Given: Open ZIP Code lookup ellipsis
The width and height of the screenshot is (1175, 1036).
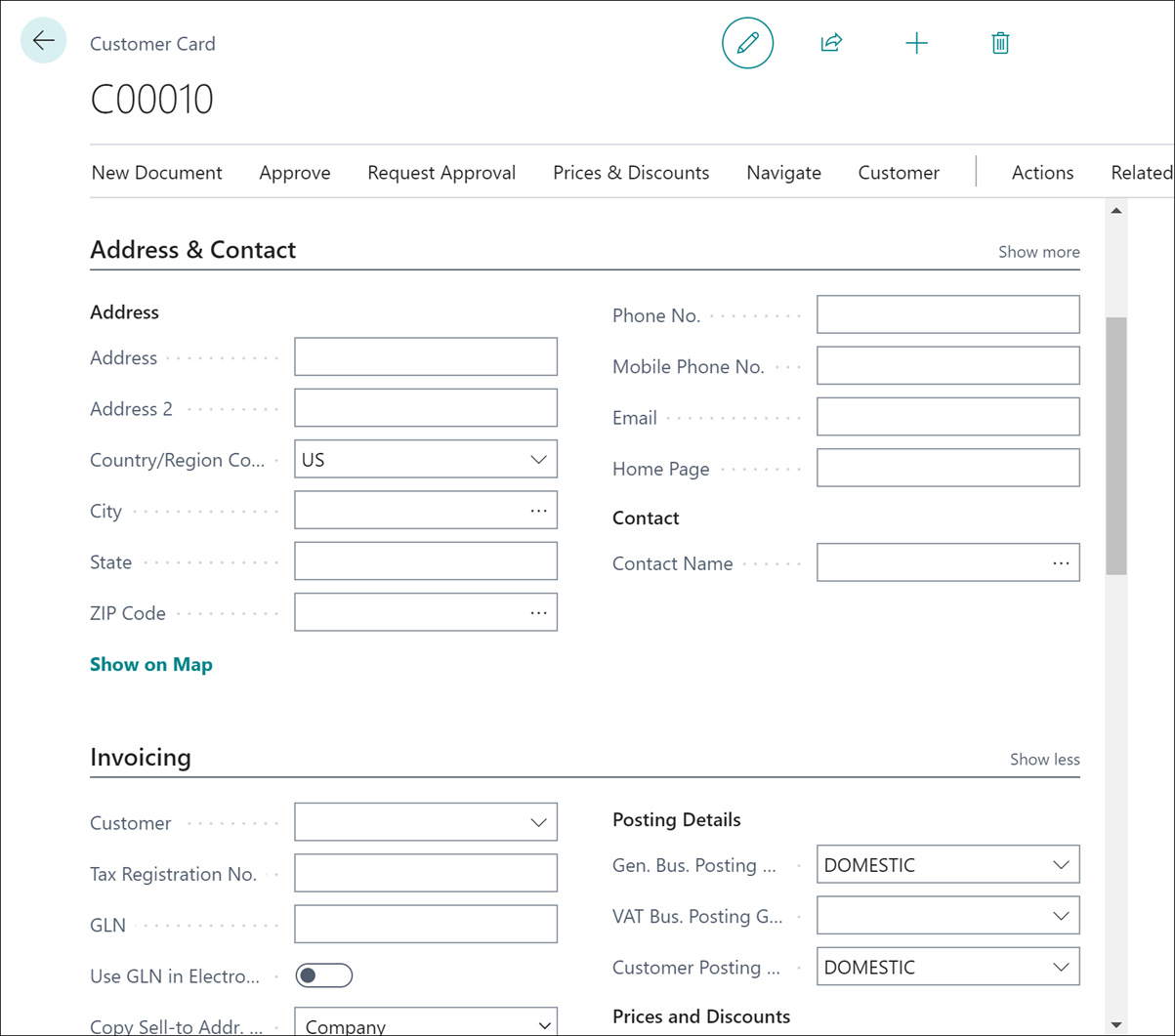Looking at the screenshot, I should coord(538,612).
